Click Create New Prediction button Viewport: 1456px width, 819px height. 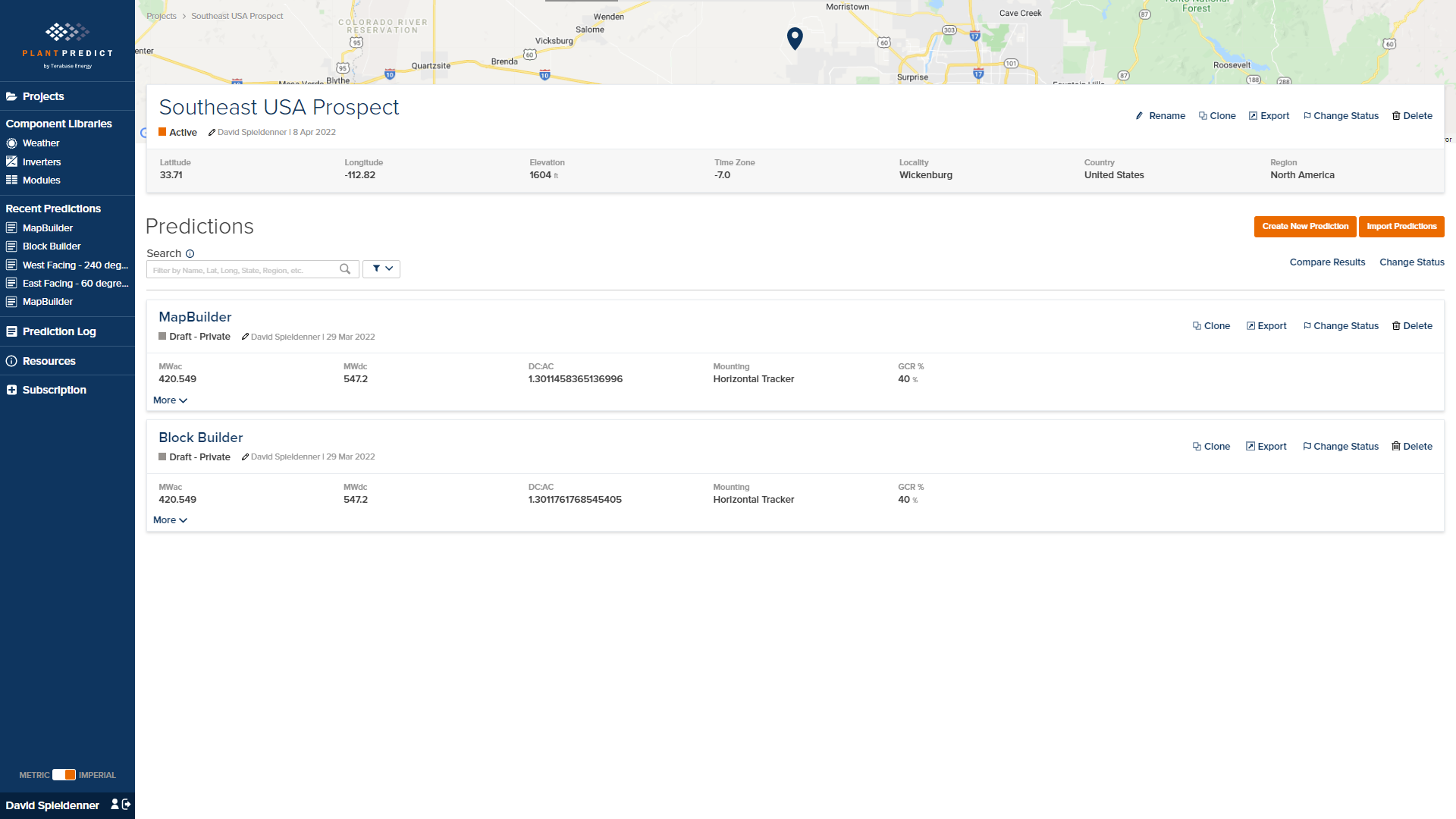point(1305,227)
